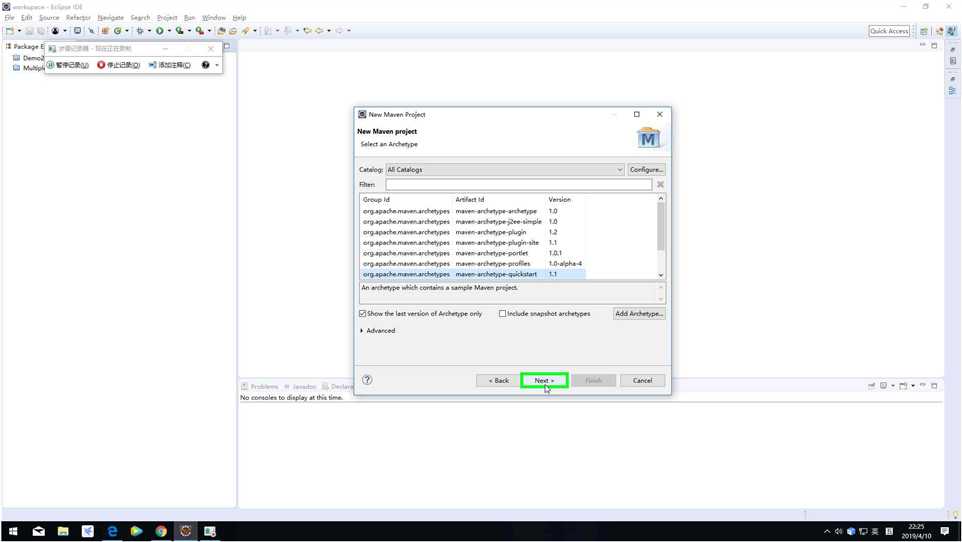Select the maven-archetype-quickstart row
962x542 pixels.
(472, 274)
